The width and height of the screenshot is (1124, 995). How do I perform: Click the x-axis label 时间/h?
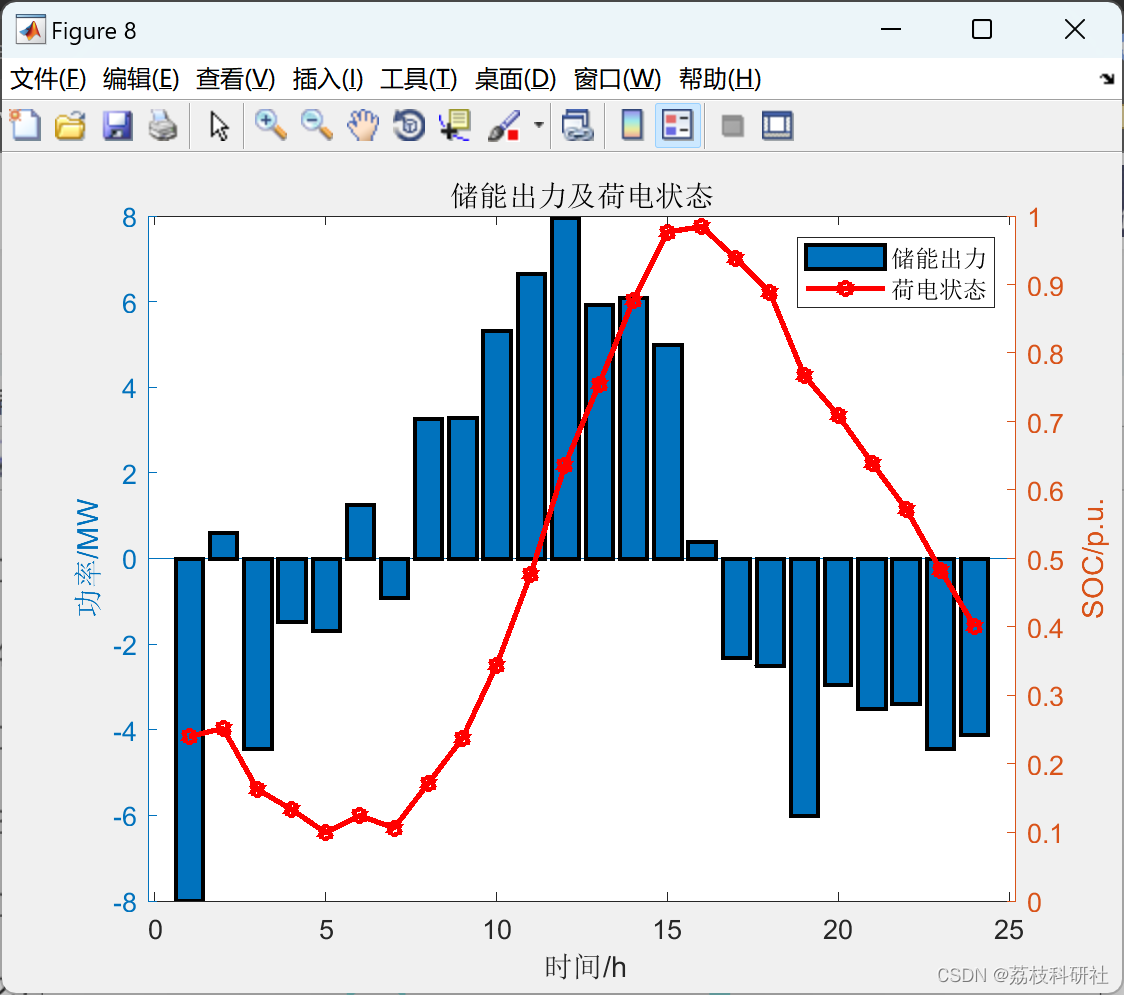585,967
